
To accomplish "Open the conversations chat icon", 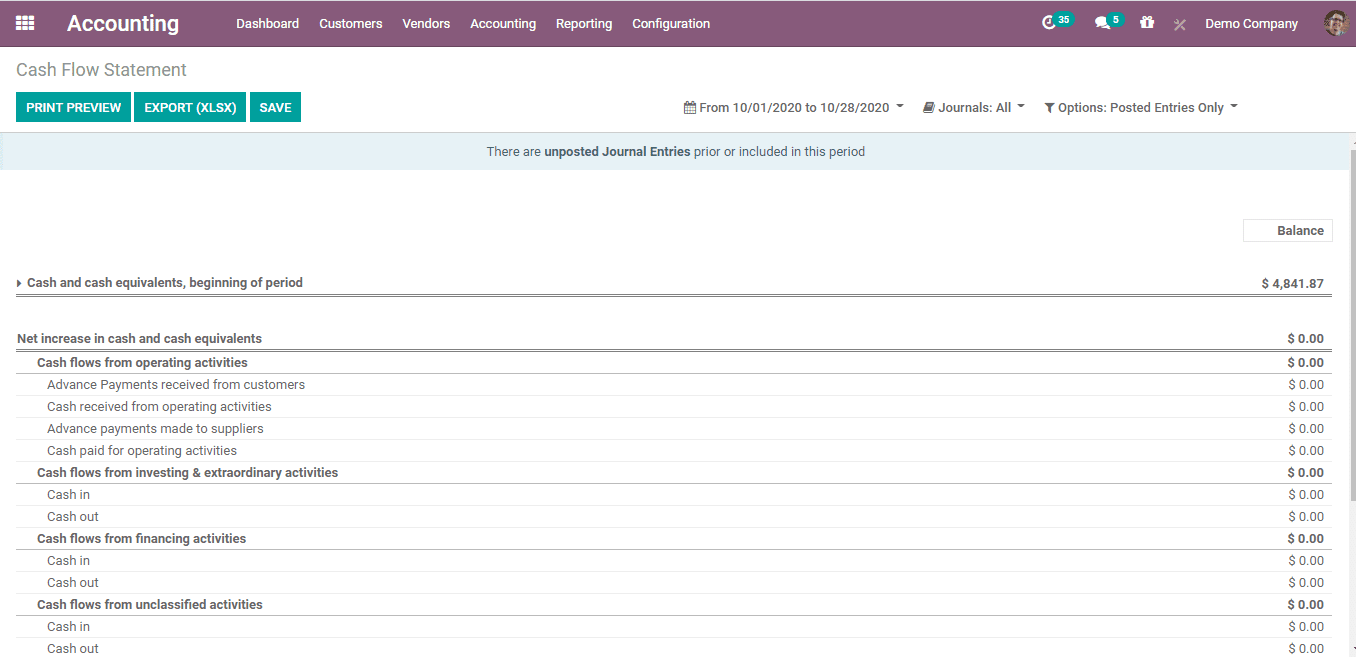I will click(x=1102, y=23).
